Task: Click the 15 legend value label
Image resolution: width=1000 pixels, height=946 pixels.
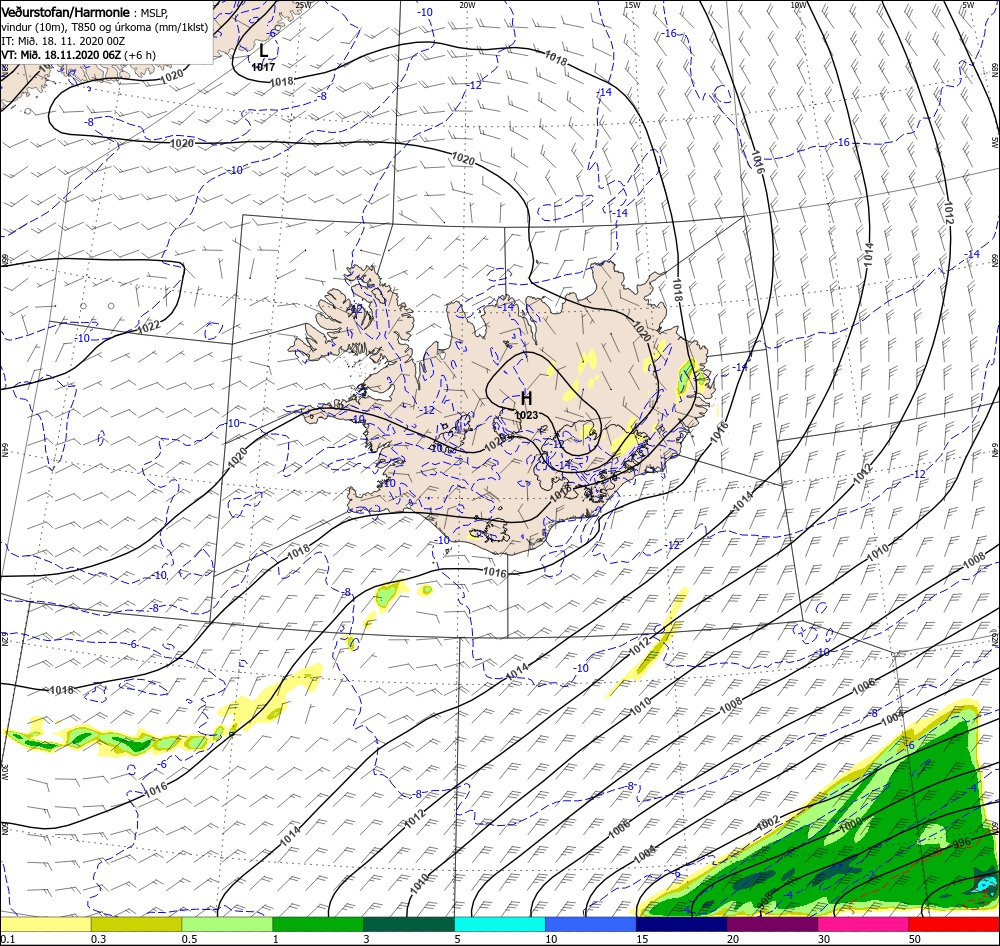Action: (642, 939)
